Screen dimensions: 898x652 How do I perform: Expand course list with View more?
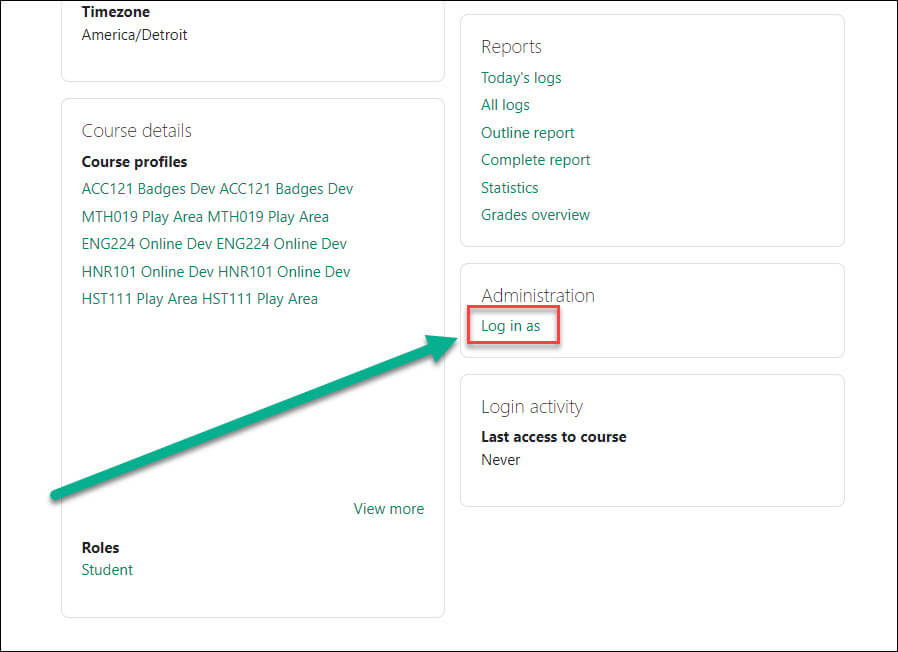click(389, 509)
